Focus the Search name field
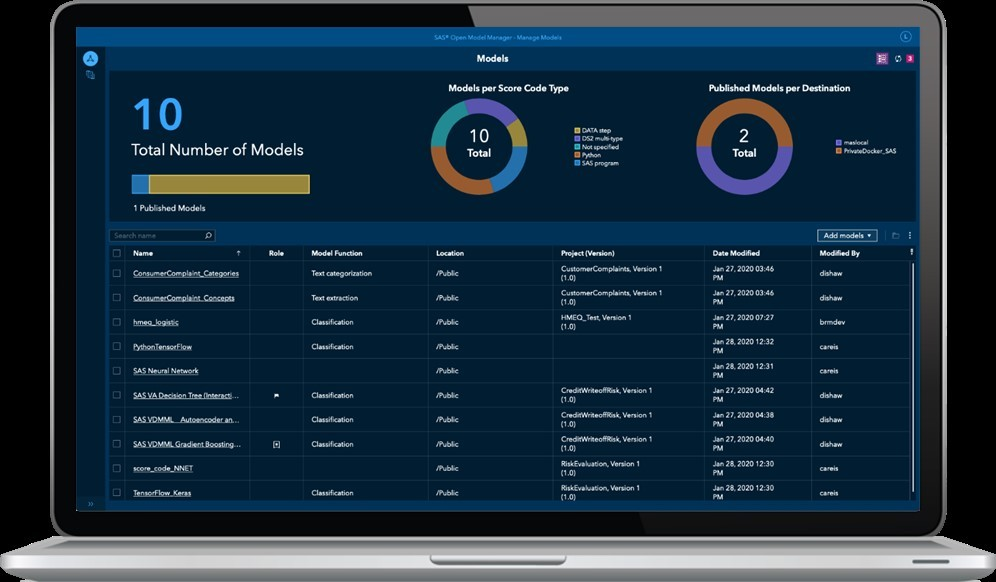Viewport: 996px width, 582px height. click(x=162, y=236)
